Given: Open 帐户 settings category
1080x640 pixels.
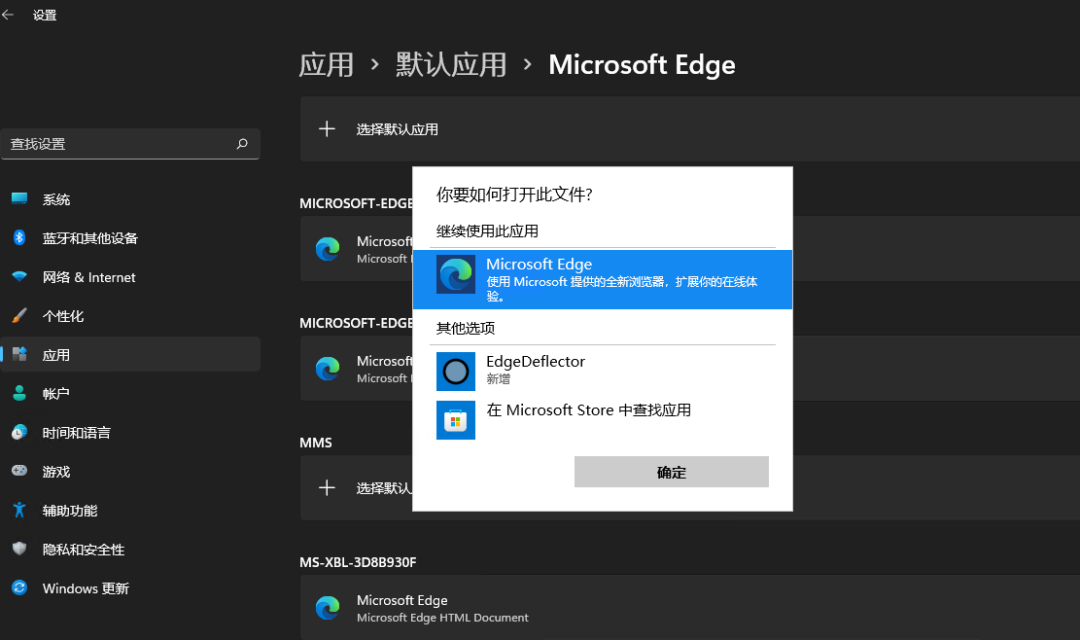Looking at the screenshot, I should 130,393.
